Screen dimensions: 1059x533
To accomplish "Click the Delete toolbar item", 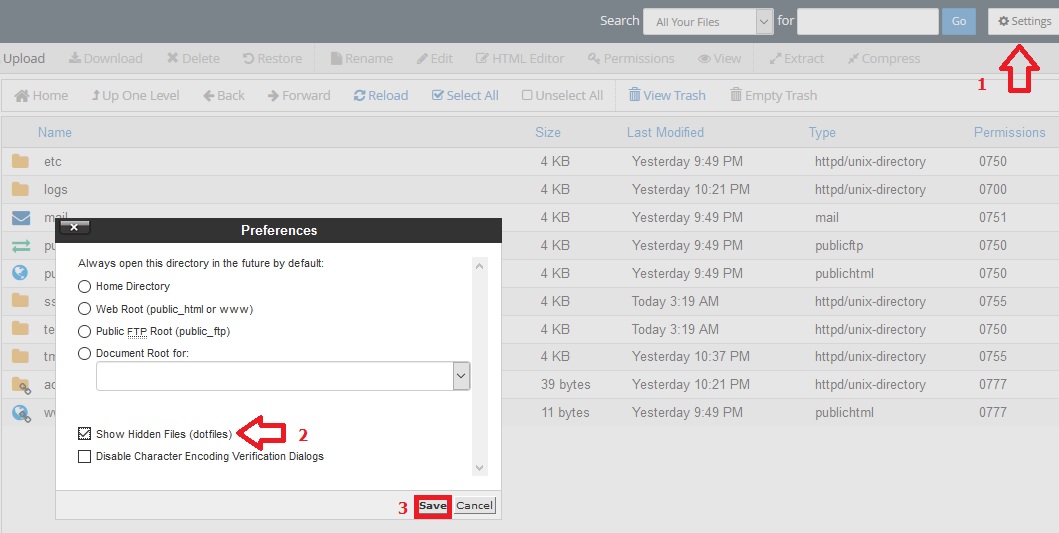I will 193,59.
